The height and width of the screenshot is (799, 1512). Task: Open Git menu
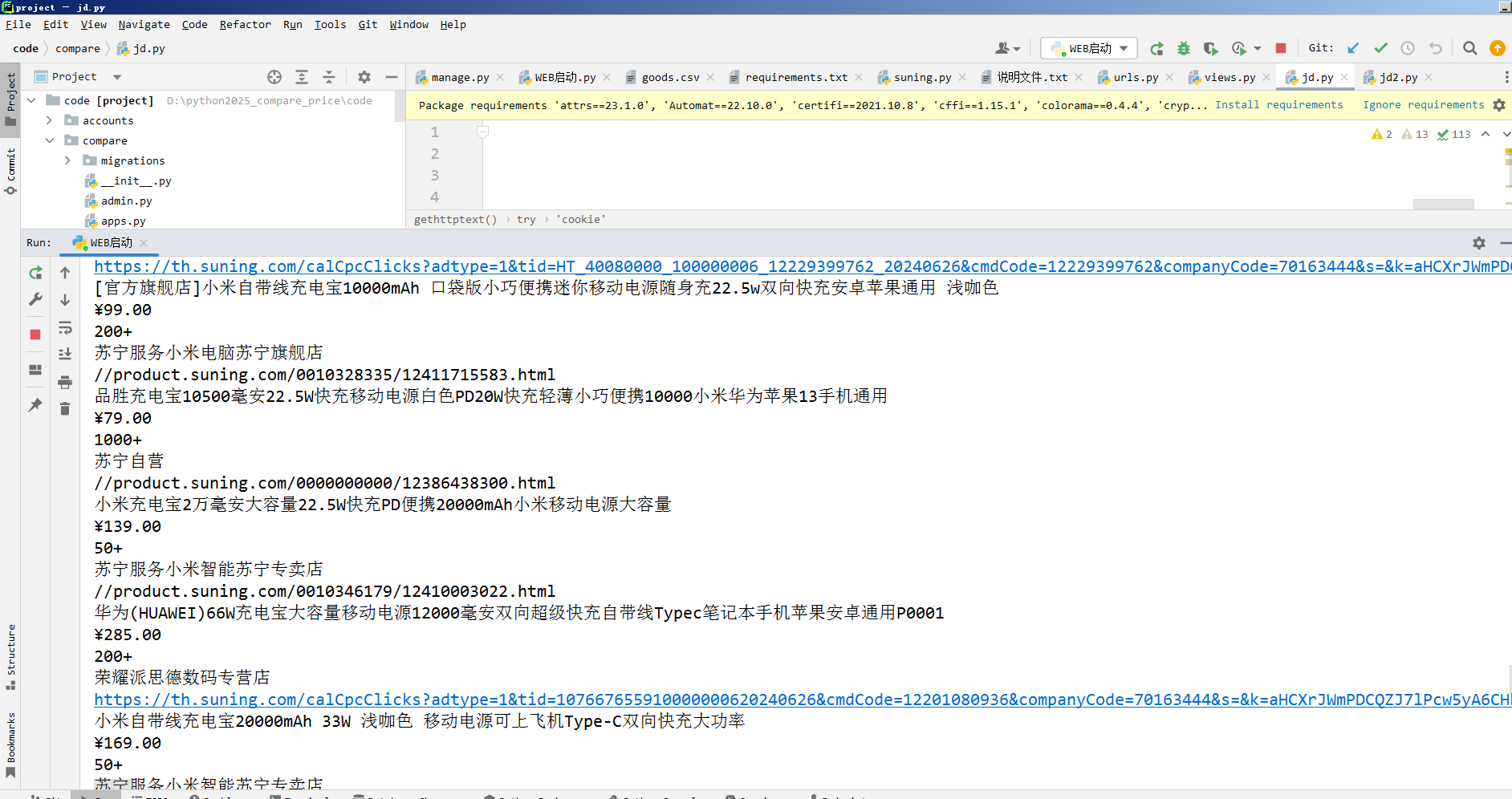pyautogui.click(x=368, y=24)
